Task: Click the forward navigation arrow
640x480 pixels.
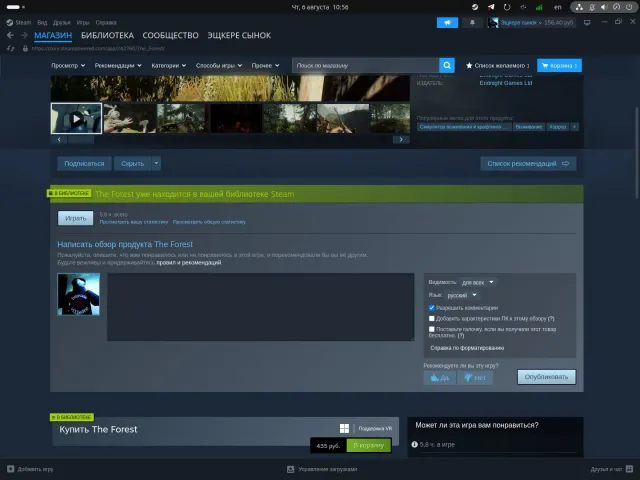Action: 24,36
